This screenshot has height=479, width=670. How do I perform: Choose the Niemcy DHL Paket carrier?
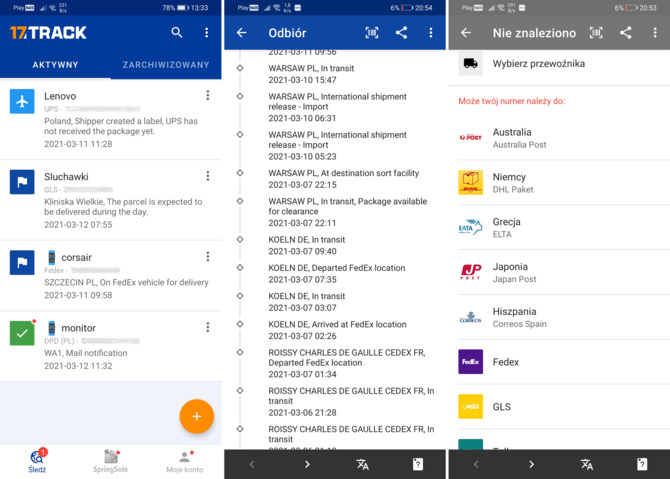tap(559, 183)
